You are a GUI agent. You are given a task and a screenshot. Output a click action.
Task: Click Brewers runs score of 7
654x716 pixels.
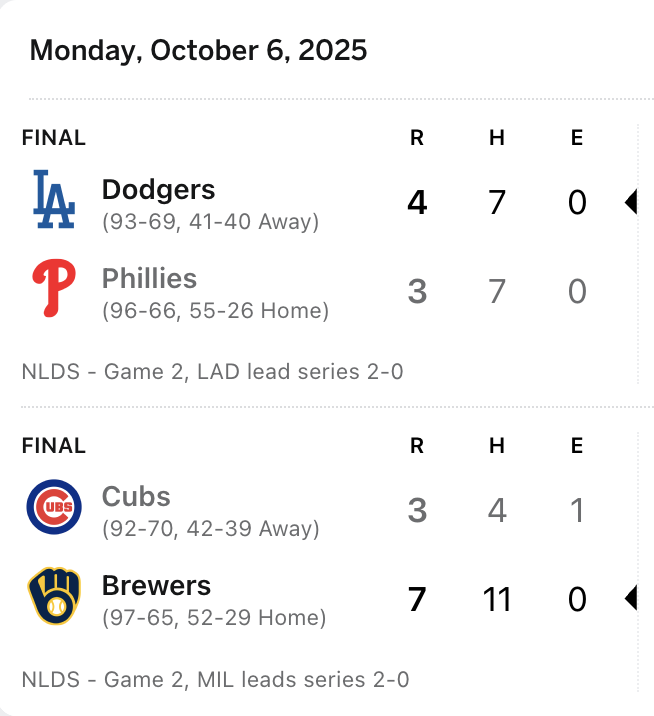(417, 599)
